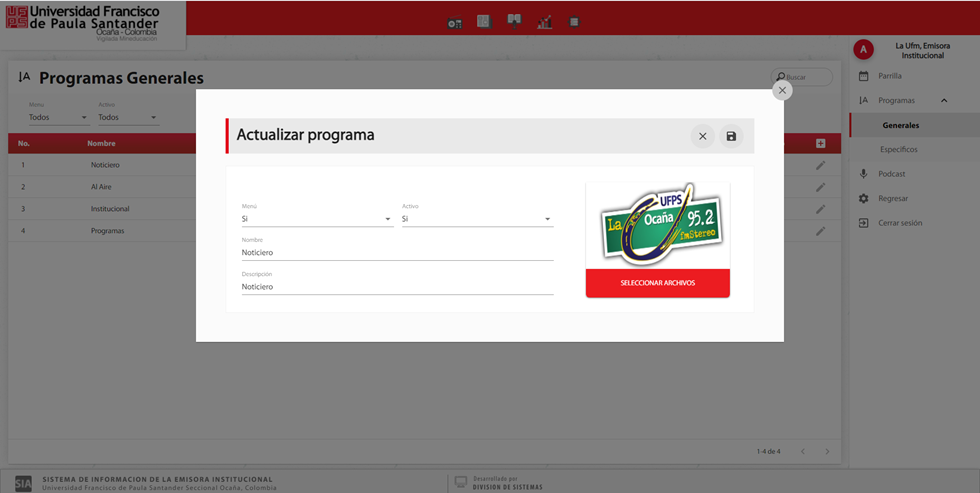The height and width of the screenshot is (493, 980).
Task: Click the chip icon in top toolbar
Action: click(x=574, y=21)
